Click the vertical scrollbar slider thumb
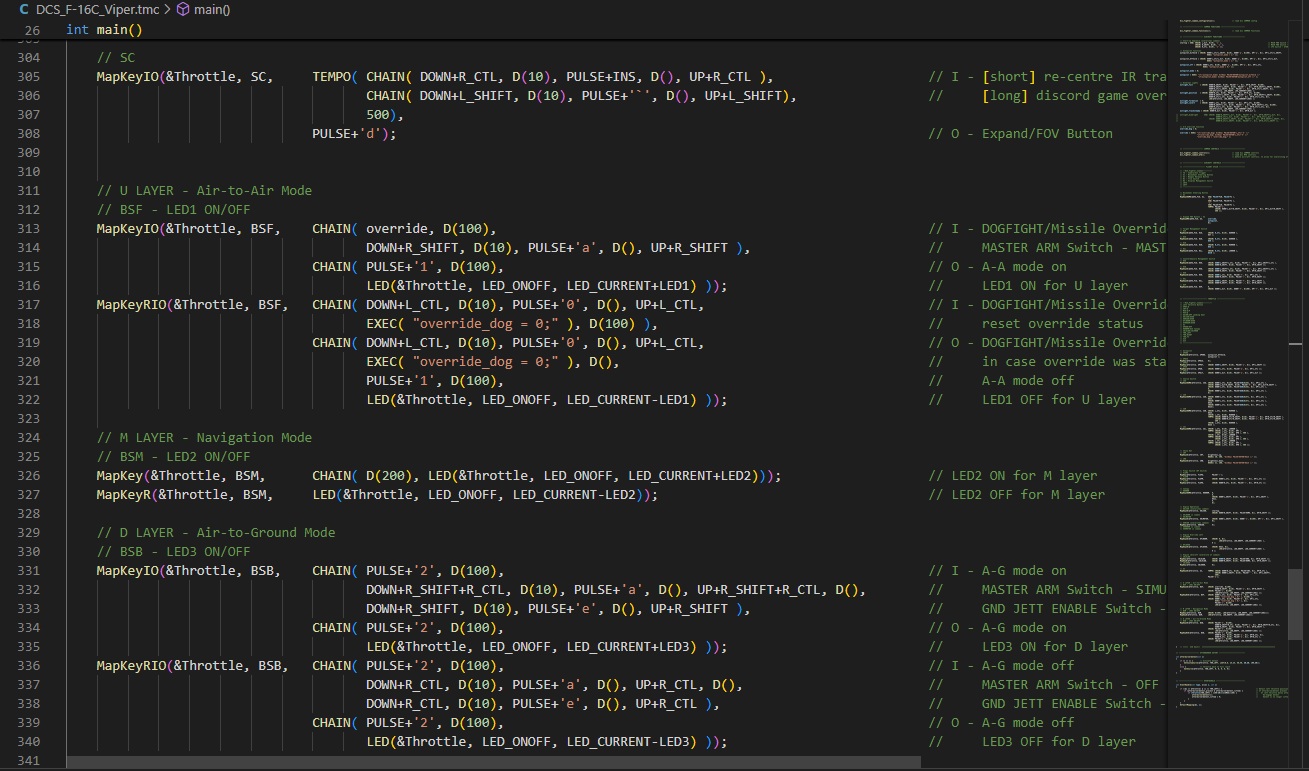Image resolution: width=1309 pixels, height=771 pixels. (1295, 604)
